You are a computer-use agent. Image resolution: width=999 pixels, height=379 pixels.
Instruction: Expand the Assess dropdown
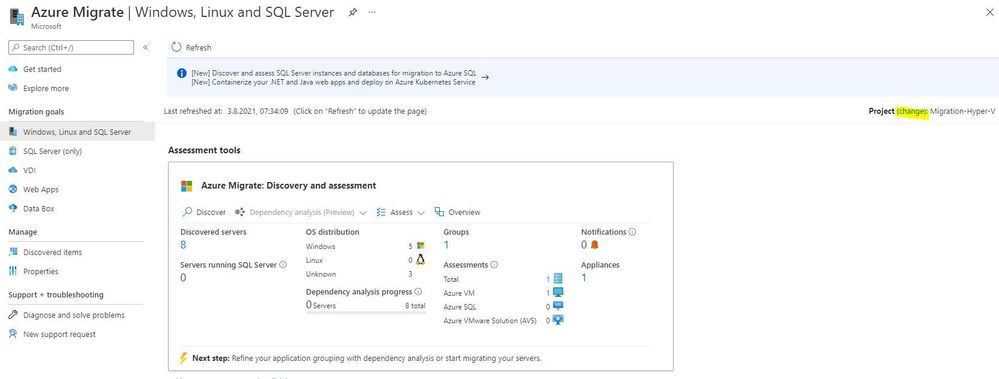point(420,213)
